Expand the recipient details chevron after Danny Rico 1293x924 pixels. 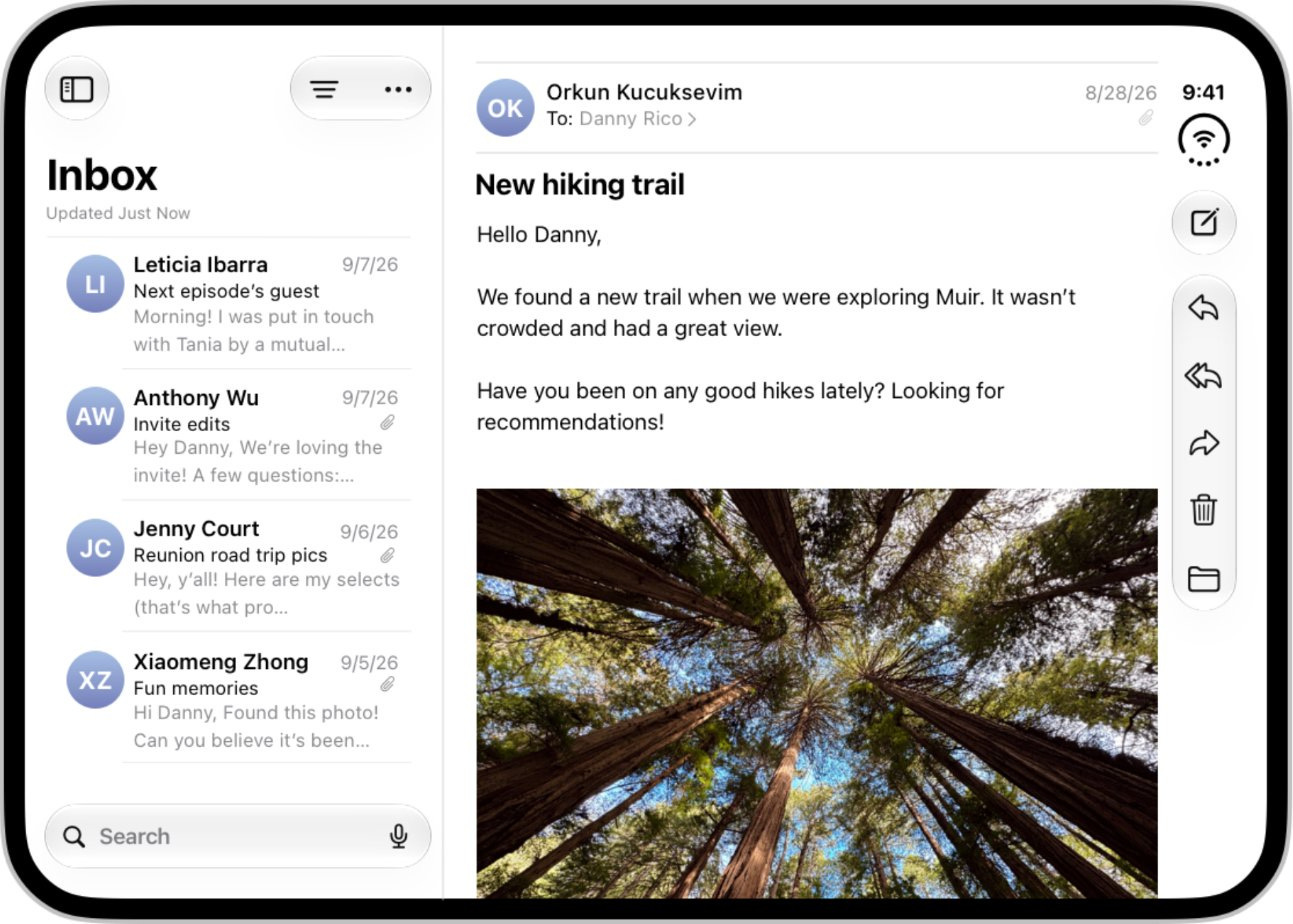point(692,119)
